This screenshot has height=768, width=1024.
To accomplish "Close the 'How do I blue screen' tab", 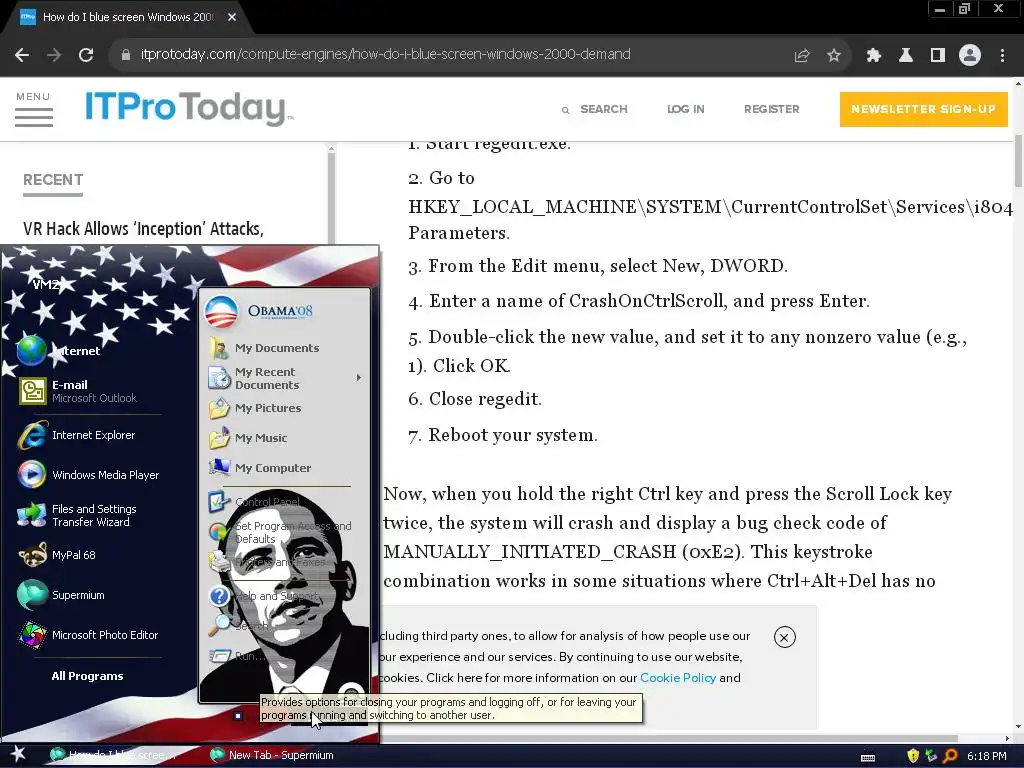I will point(232,17).
